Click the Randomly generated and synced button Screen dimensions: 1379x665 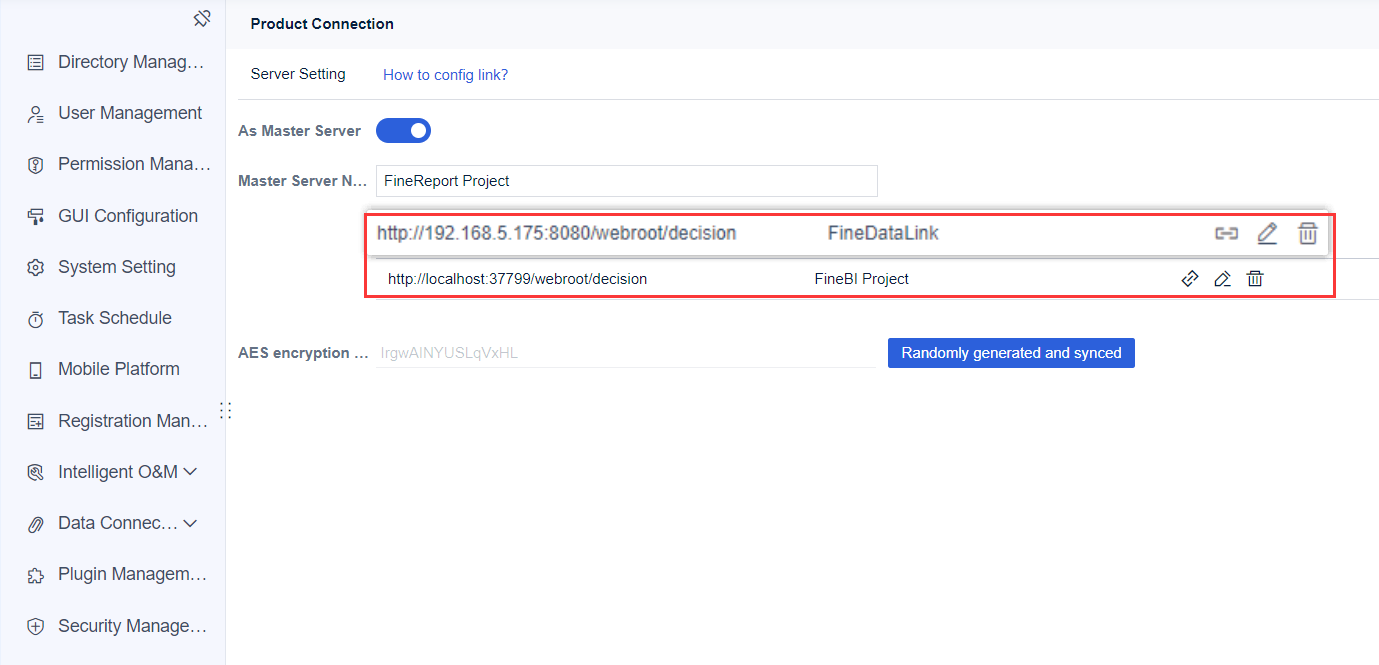[1011, 352]
